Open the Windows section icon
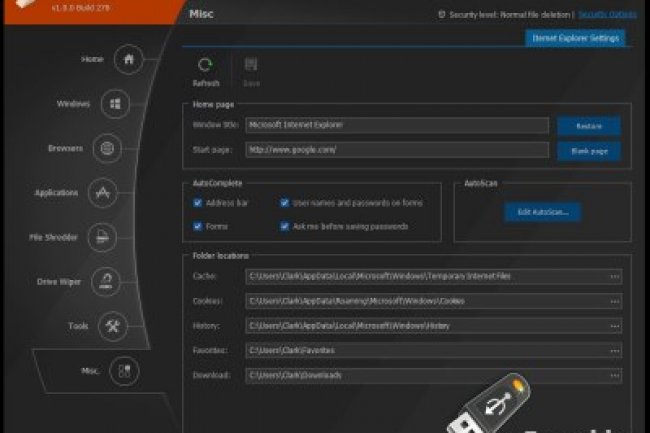The height and width of the screenshot is (433, 650). point(115,104)
